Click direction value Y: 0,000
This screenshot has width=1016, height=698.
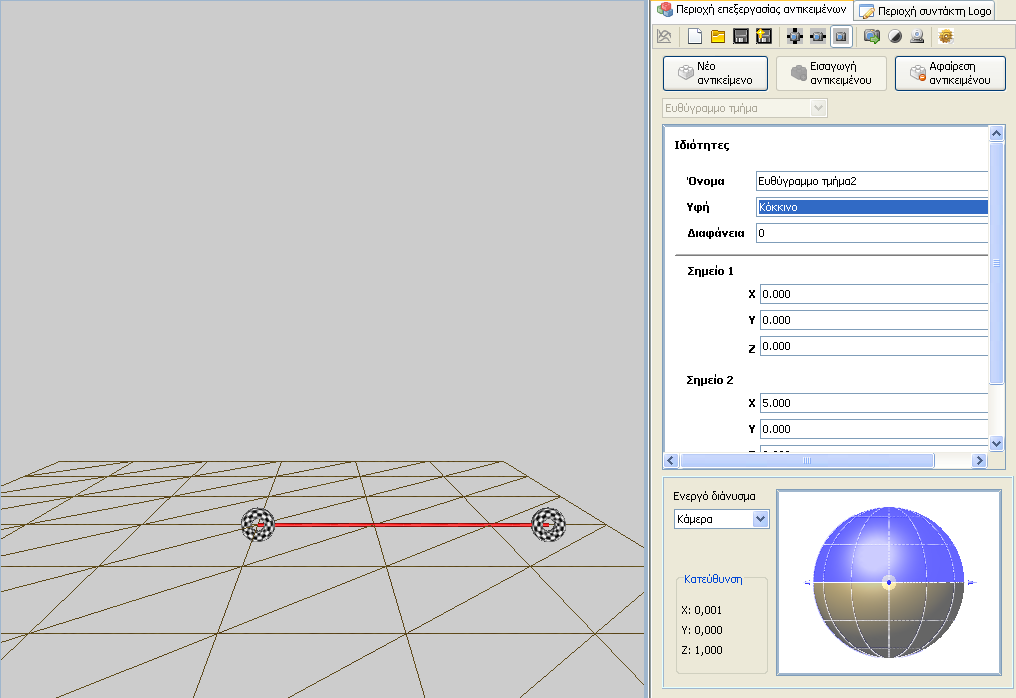click(x=702, y=630)
